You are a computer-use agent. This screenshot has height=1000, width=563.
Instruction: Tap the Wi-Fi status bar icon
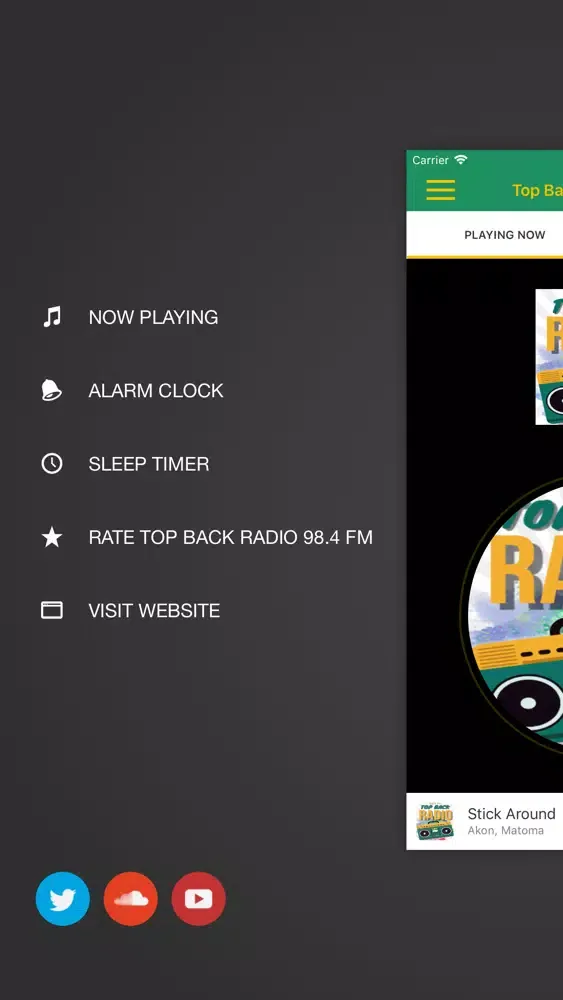[x=460, y=159]
